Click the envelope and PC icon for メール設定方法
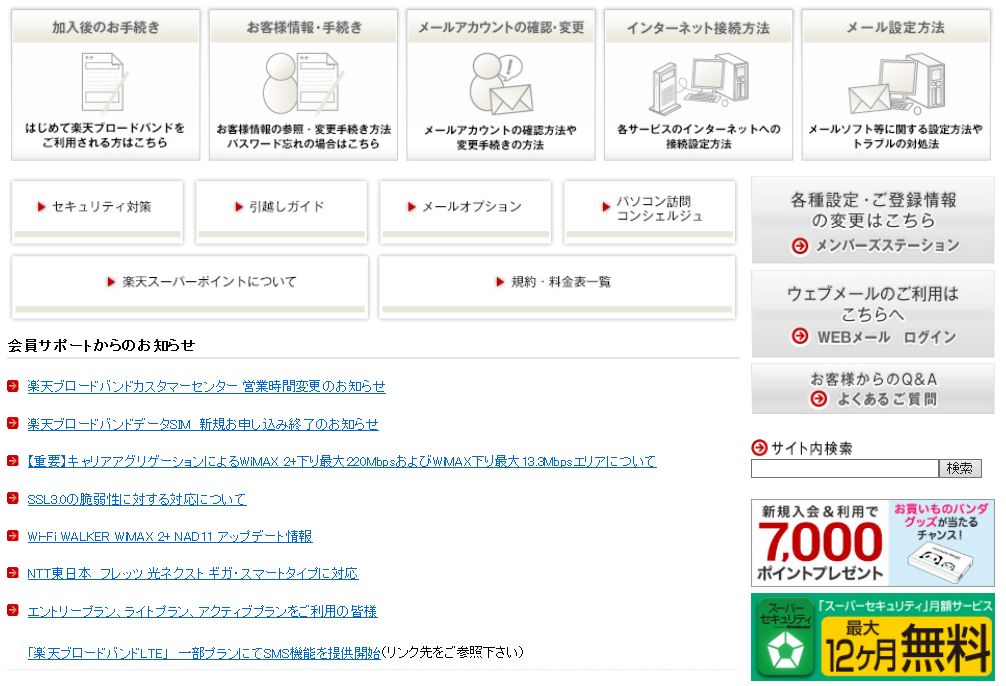 click(x=896, y=84)
